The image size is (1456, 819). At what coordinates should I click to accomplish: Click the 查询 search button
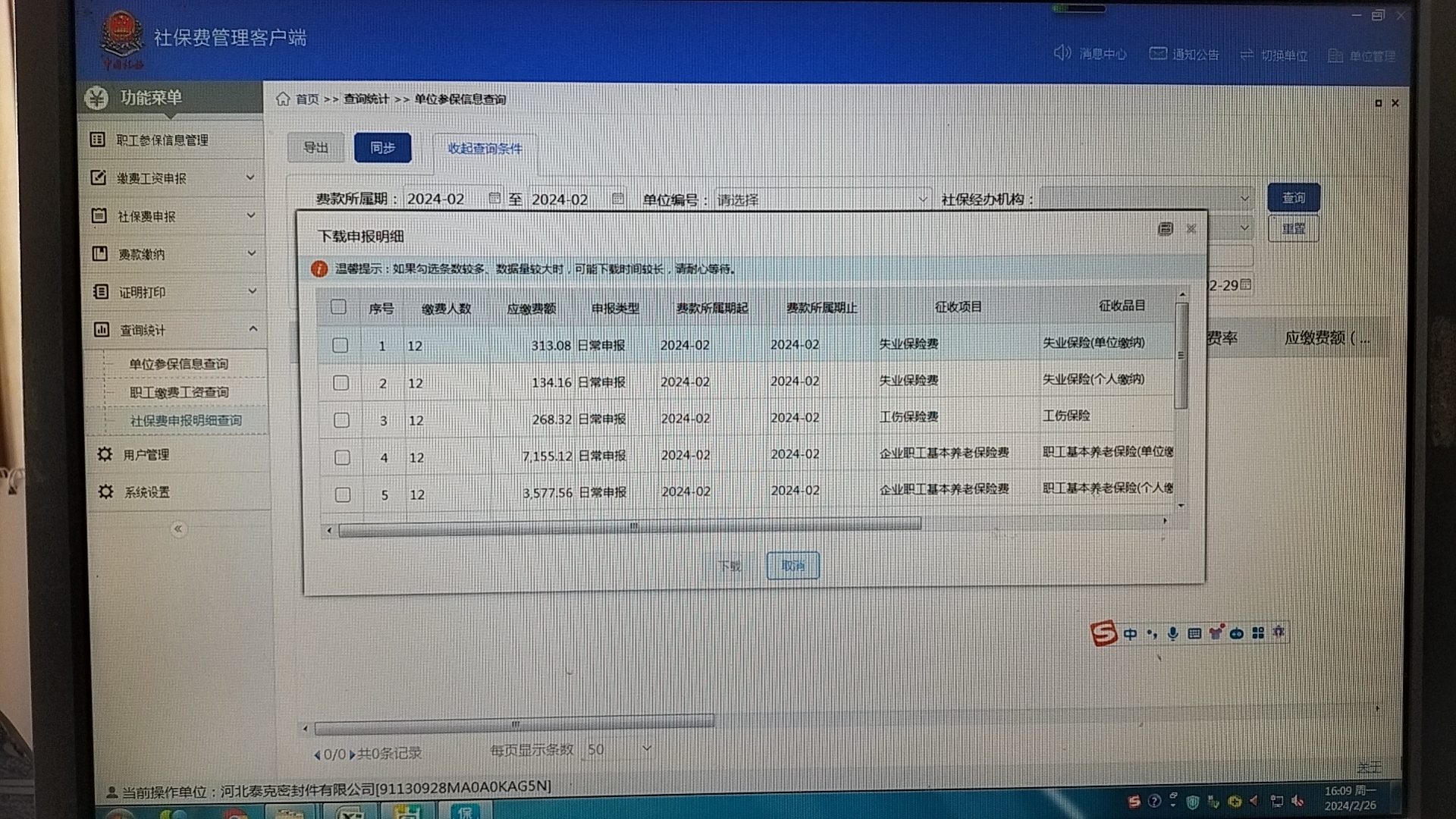tap(1294, 197)
